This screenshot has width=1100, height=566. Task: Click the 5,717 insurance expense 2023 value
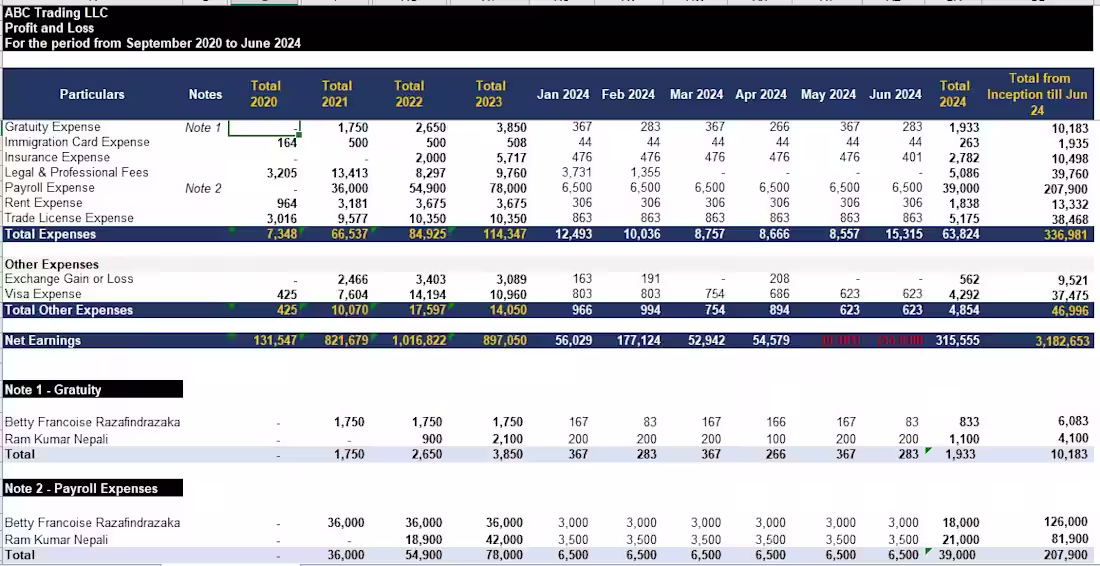click(511, 159)
